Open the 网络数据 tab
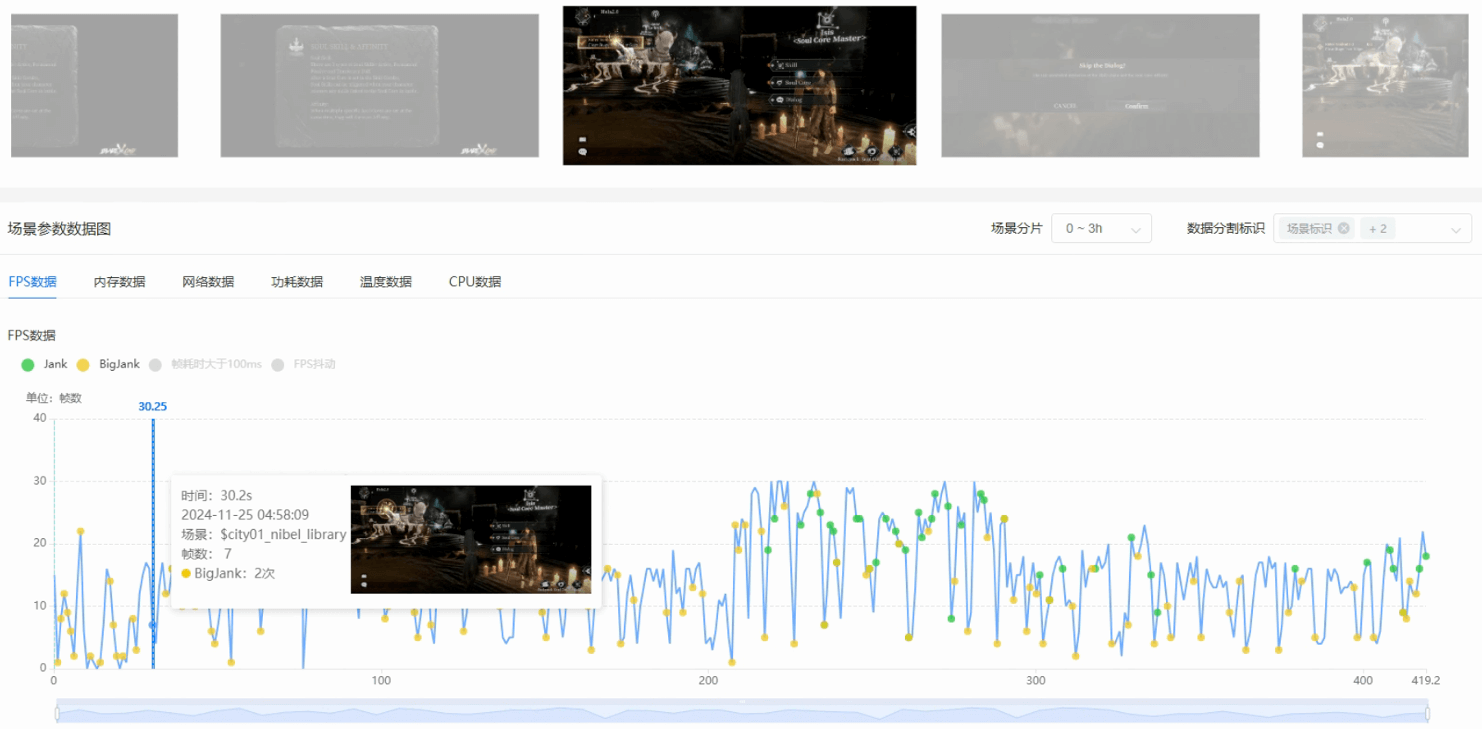 point(208,281)
